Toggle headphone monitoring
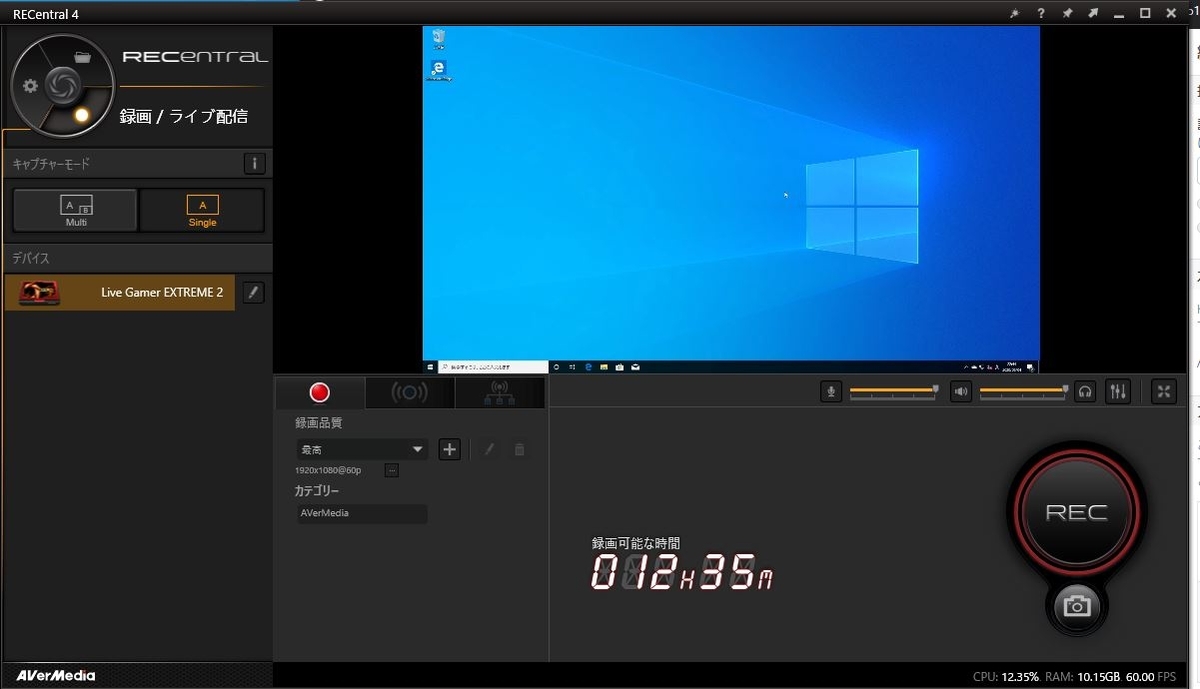Image resolution: width=1200 pixels, height=689 pixels. [1085, 392]
